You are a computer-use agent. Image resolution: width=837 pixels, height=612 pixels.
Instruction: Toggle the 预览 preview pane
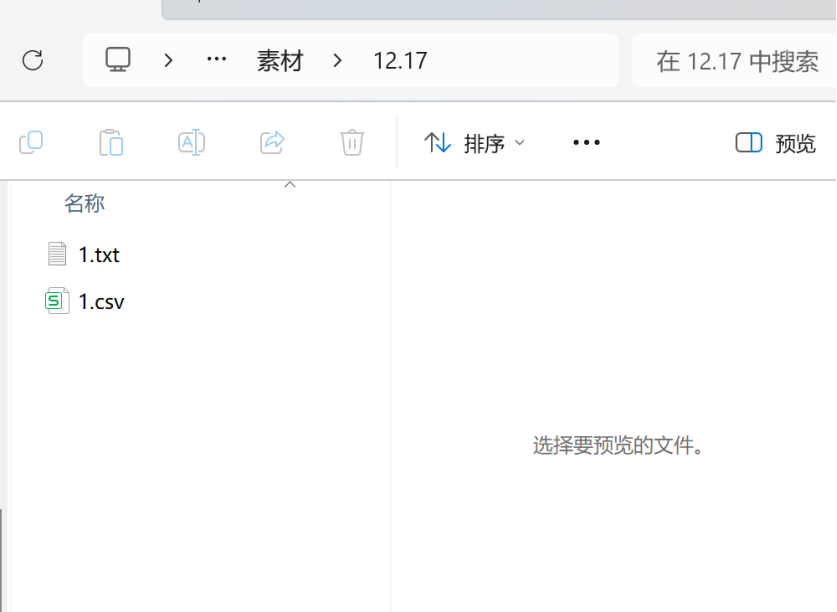pos(776,143)
